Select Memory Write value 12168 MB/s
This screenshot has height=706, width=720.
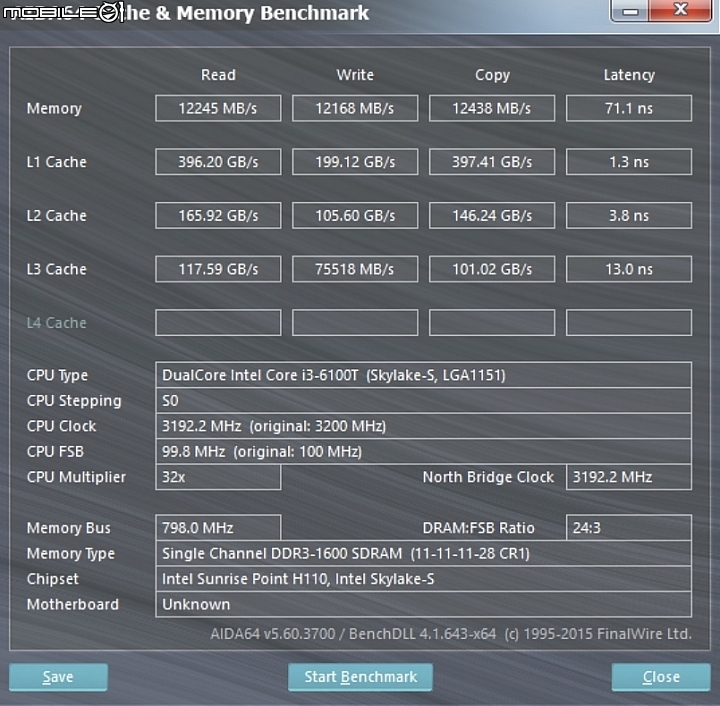click(x=355, y=108)
